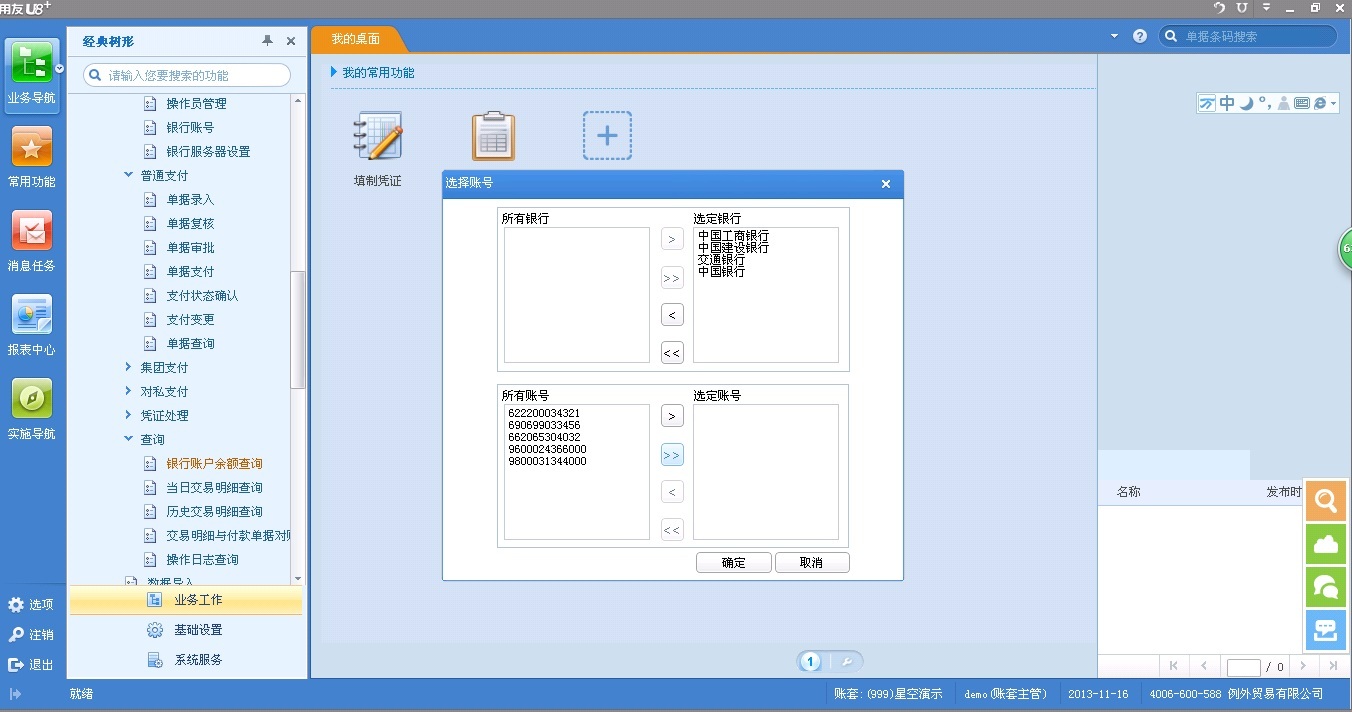Viewport: 1352px width, 712px height.
Task: Expand the 业务导航 flyout arrow
Action: [60, 69]
